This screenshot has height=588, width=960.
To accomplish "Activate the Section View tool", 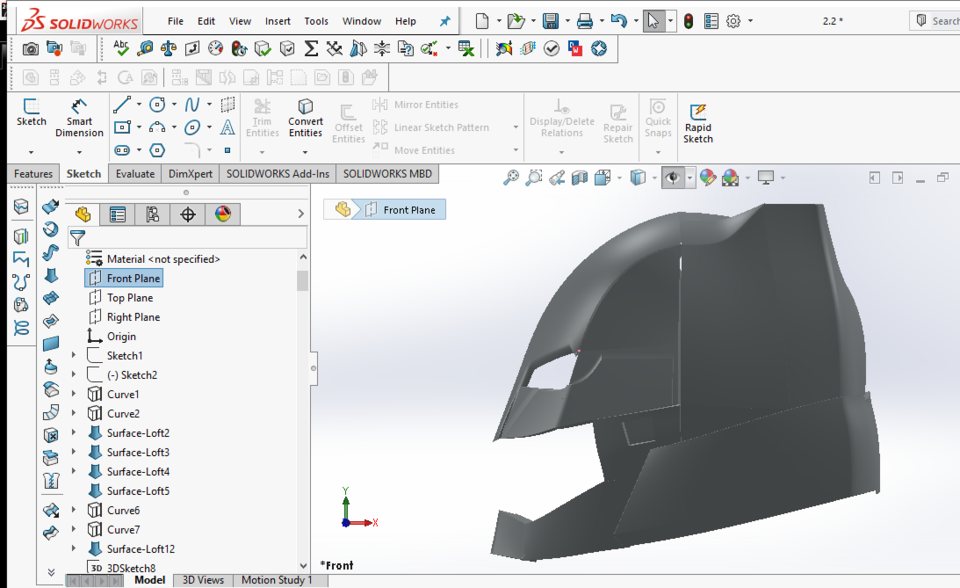I will point(578,176).
